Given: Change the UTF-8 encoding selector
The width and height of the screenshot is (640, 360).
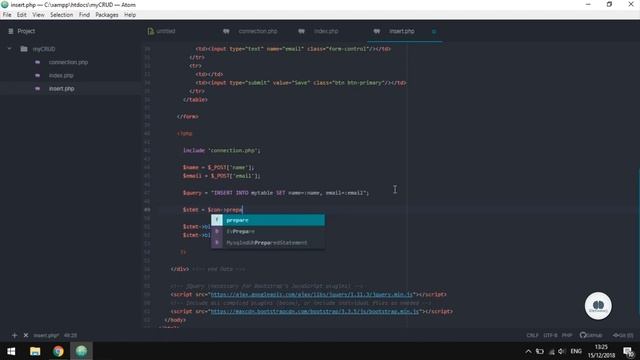Looking at the screenshot, I should click(550, 336).
